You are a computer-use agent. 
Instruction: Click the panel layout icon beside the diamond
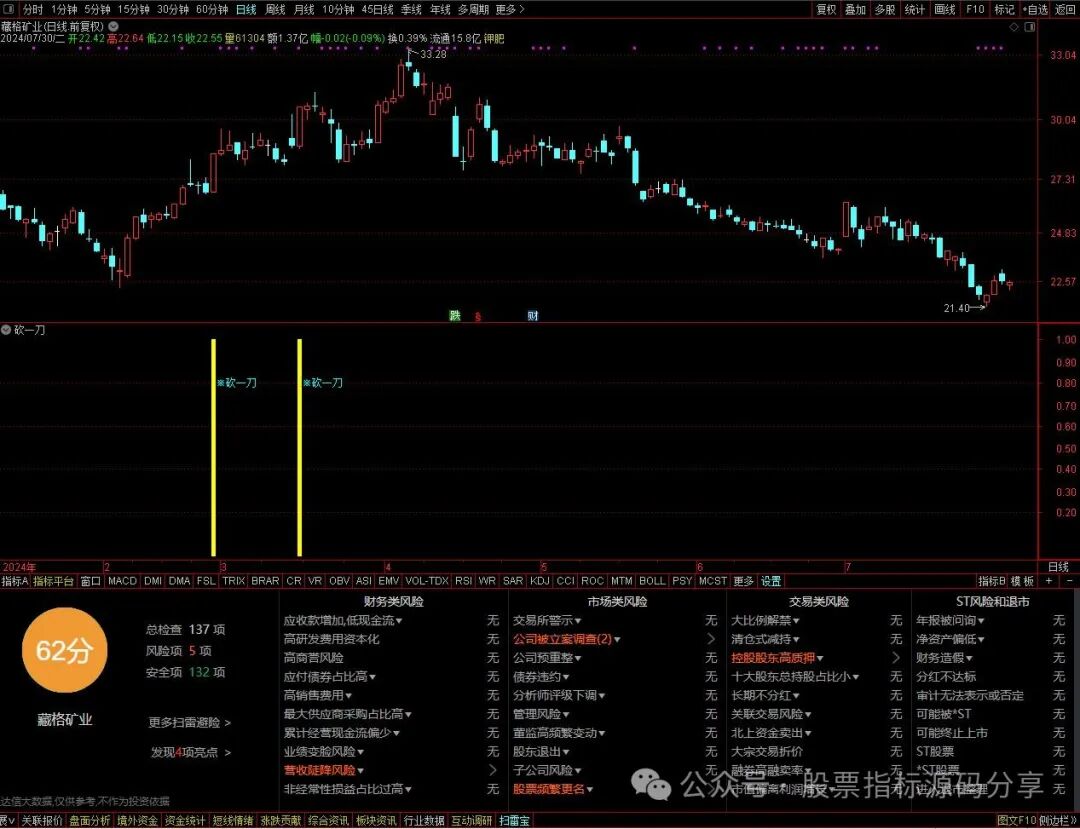coord(1030,27)
